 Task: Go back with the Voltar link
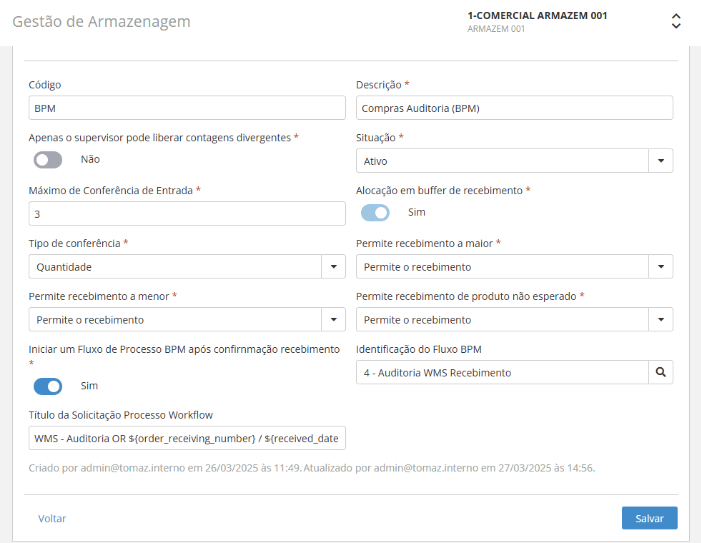point(52,518)
